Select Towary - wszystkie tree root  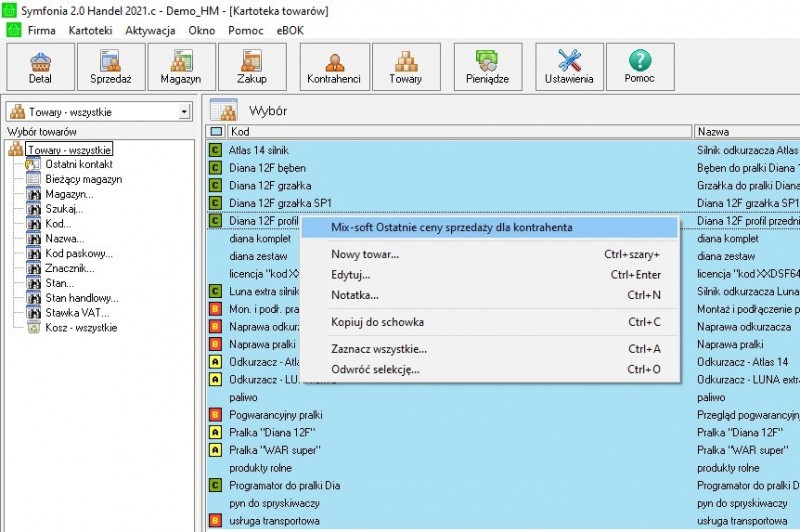pyautogui.click(x=69, y=150)
